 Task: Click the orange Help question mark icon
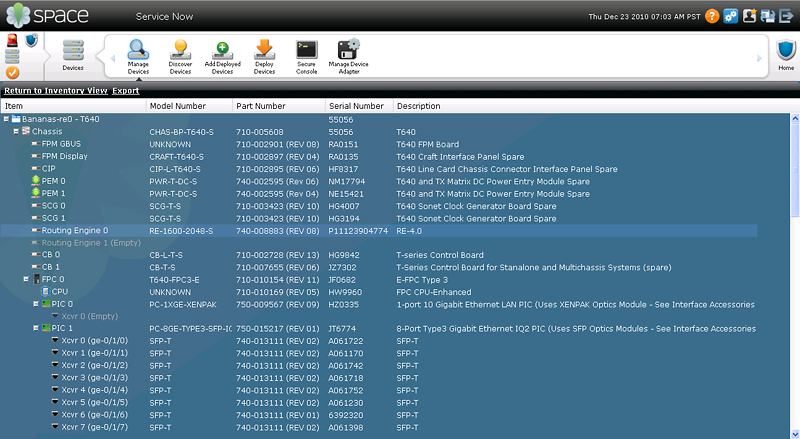tap(712, 16)
